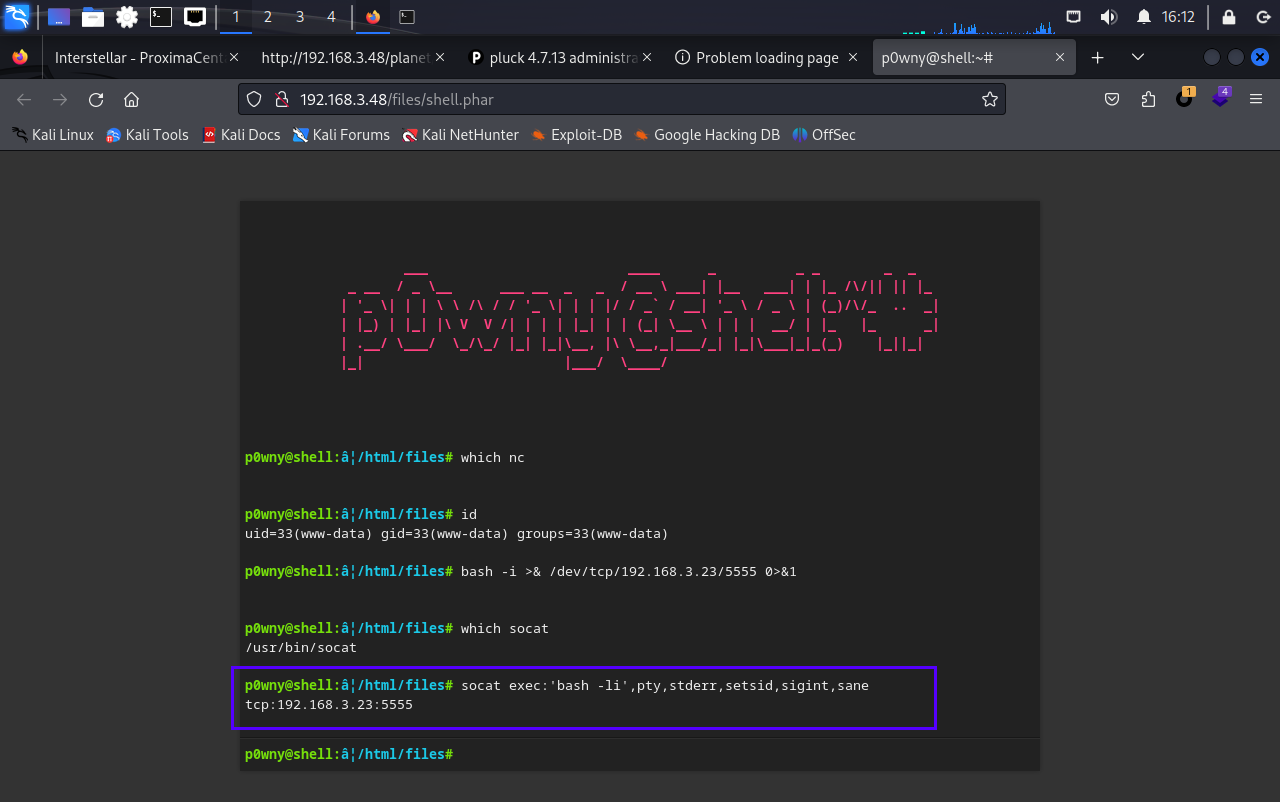Open the notifications bell in the tray
This screenshot has width=1280, height=802.
[1144, 17]
